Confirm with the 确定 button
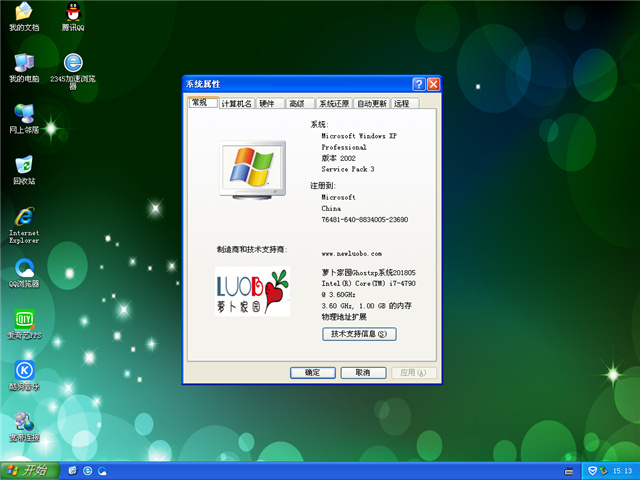Viewport: 640px width, 480px height. (313, 372)
